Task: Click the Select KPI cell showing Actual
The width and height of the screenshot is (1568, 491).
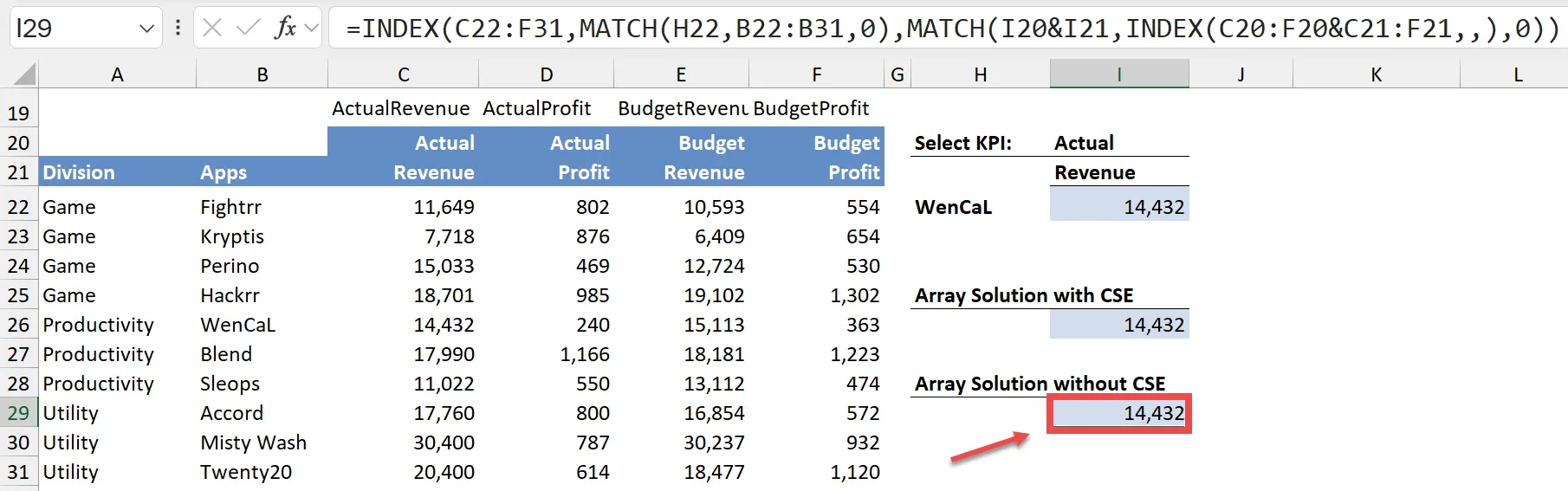Action: (x=1118, y=143)
